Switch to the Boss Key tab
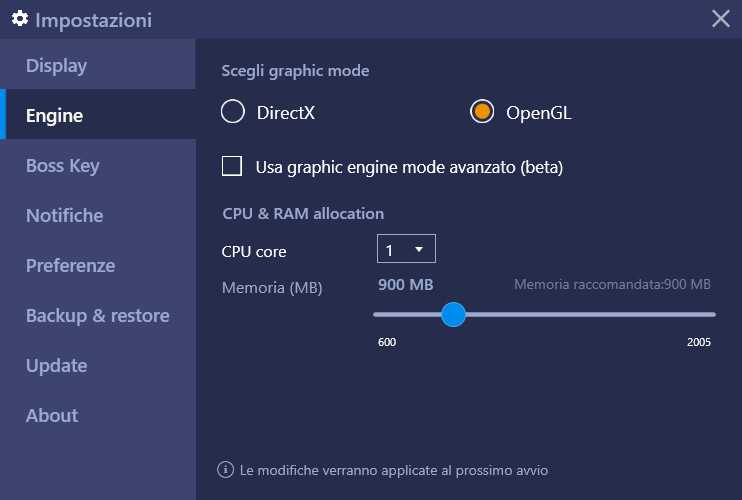The height and width of the screenshot is (500, 742). click(x=97, y=165)
